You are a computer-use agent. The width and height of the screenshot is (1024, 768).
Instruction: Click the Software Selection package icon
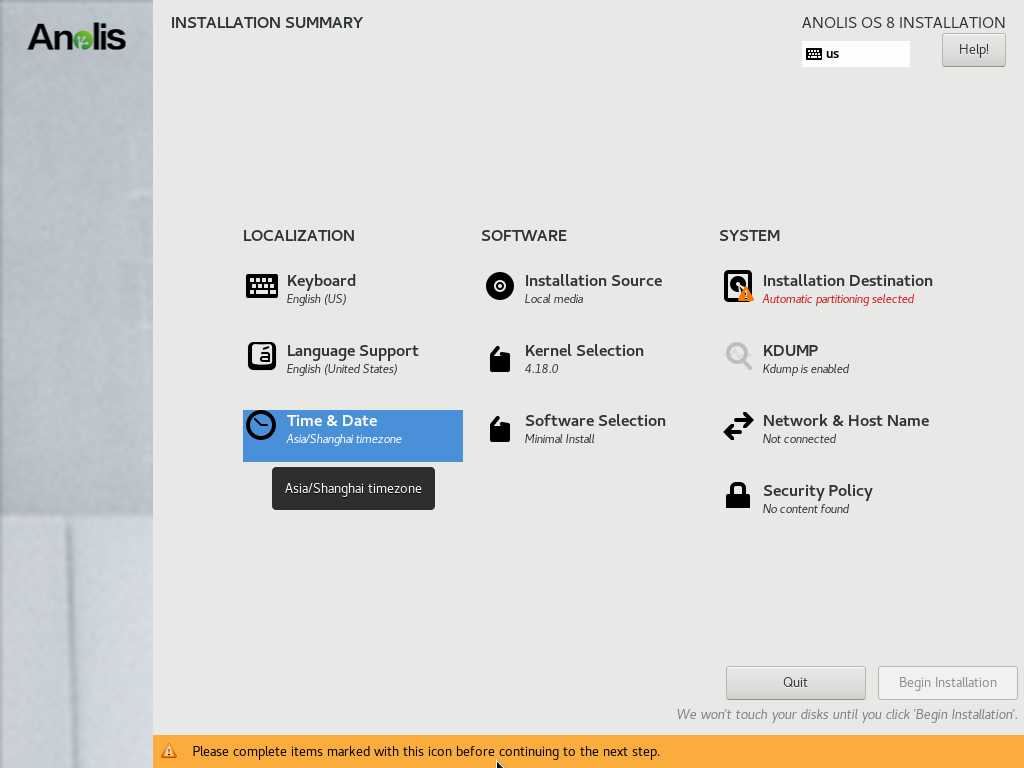[500, 428]
